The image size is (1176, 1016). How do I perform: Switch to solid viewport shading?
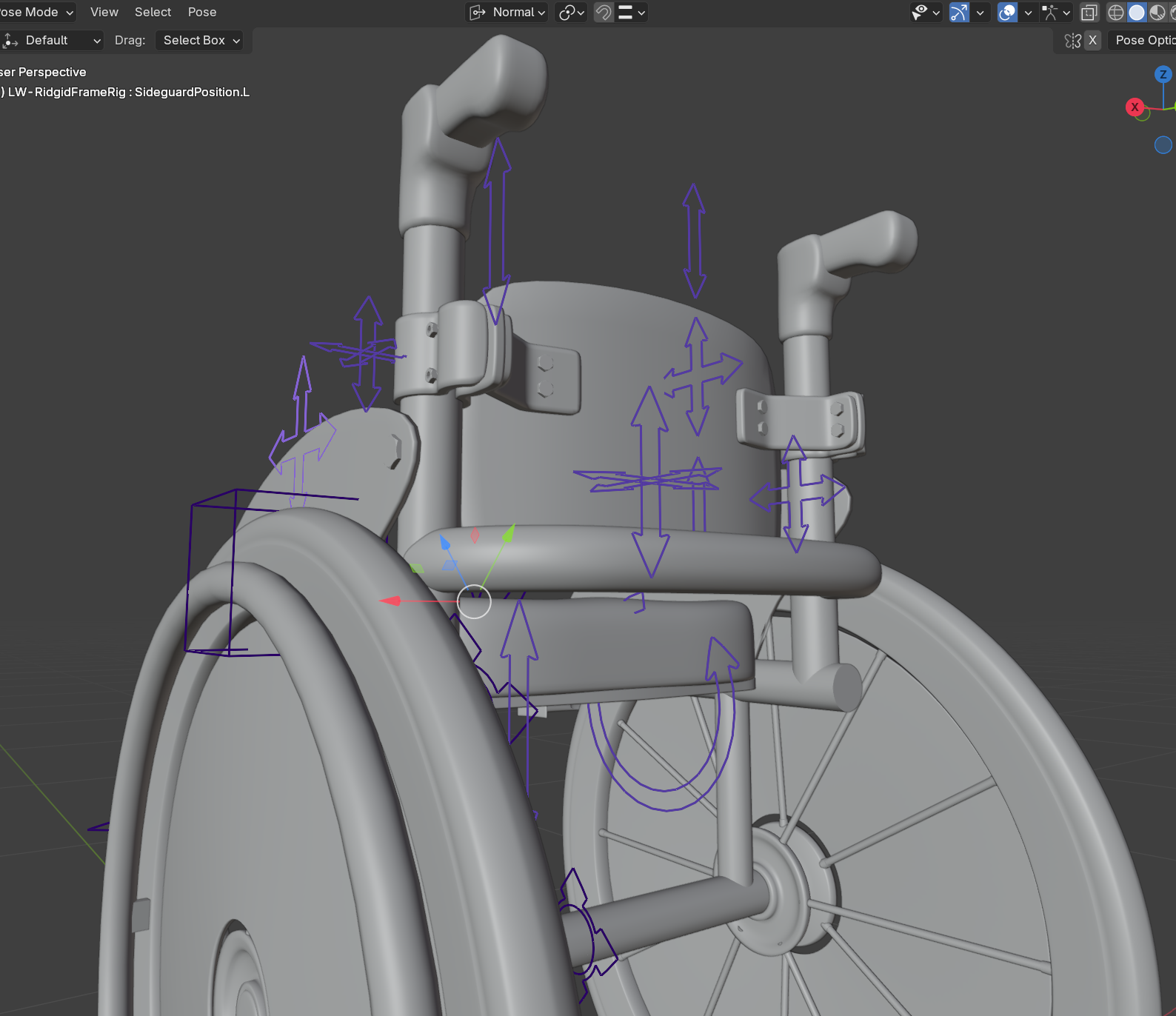(x=1137, y=12)
